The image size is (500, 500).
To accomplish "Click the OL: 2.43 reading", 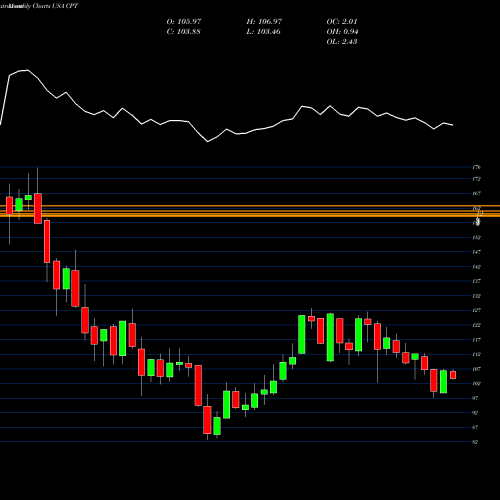I will pos(342,42).
